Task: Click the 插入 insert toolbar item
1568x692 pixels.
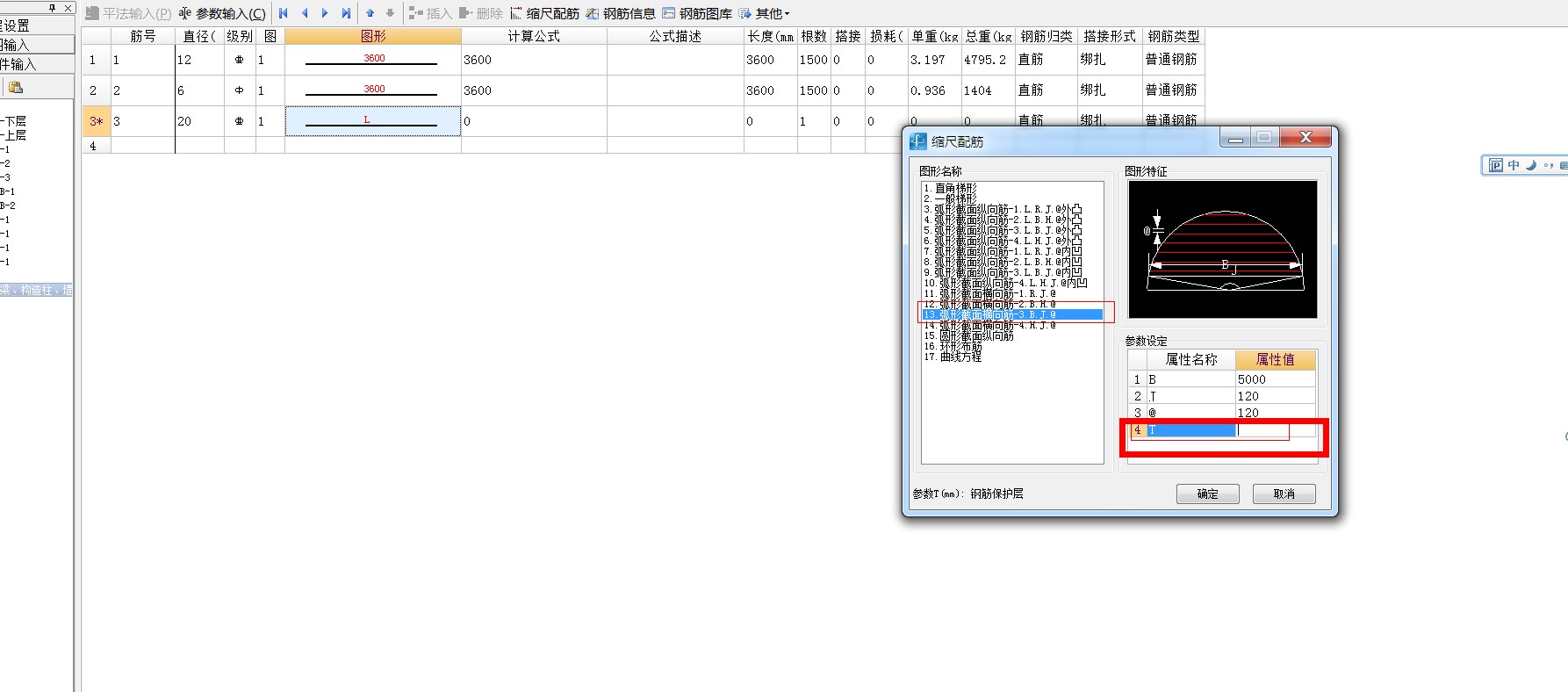Action: [x=430, y=13]
